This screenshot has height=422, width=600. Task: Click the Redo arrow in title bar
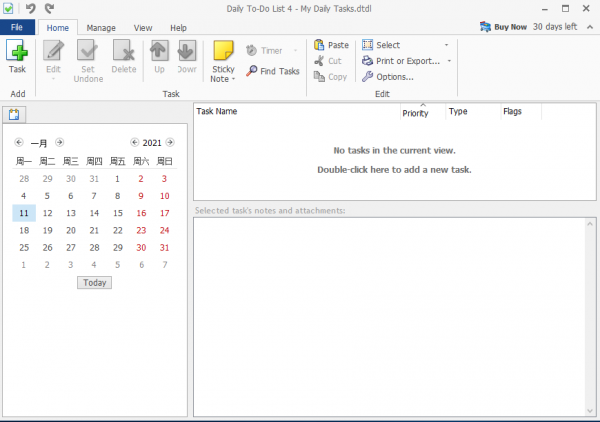pyautogui.click(x=49, y=8)
